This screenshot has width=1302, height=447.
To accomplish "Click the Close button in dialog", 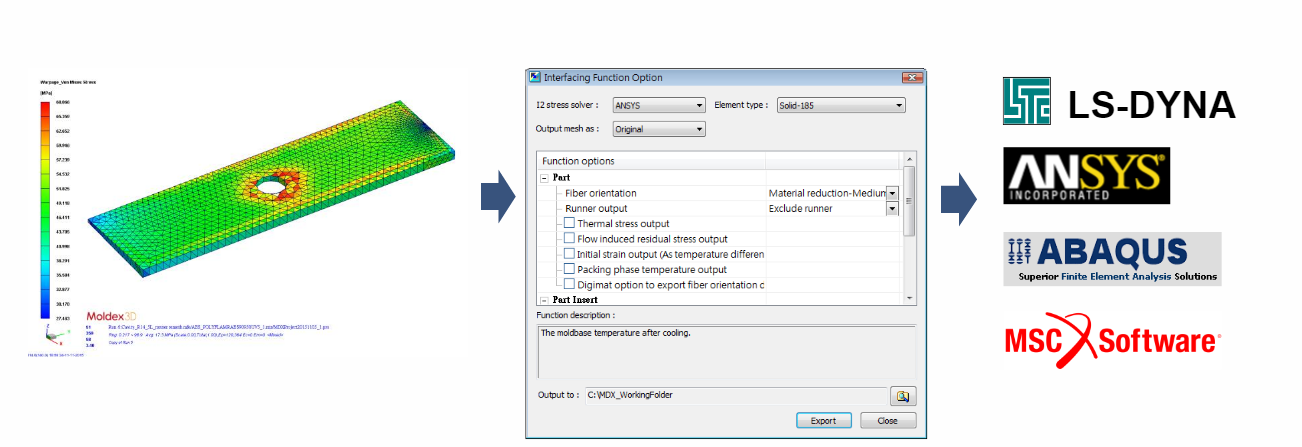I will tap(887, 420).
